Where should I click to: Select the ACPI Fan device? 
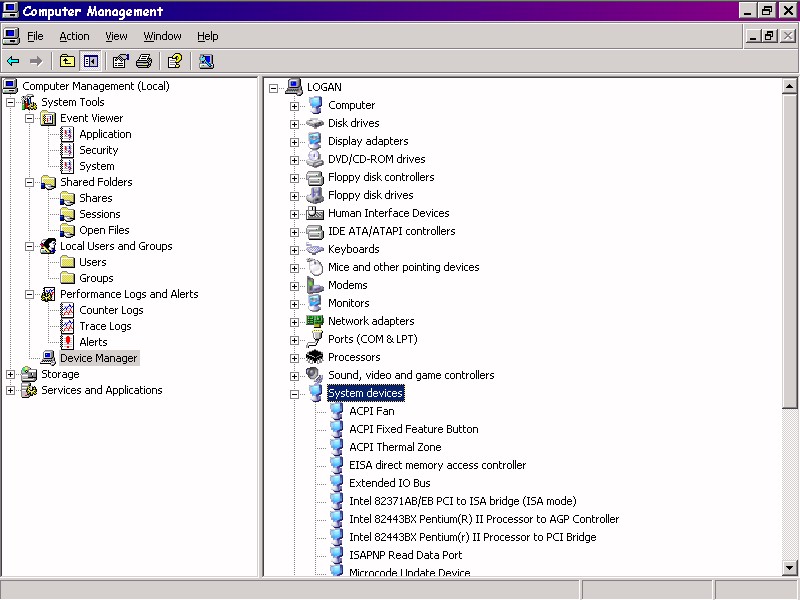[371, 411]
